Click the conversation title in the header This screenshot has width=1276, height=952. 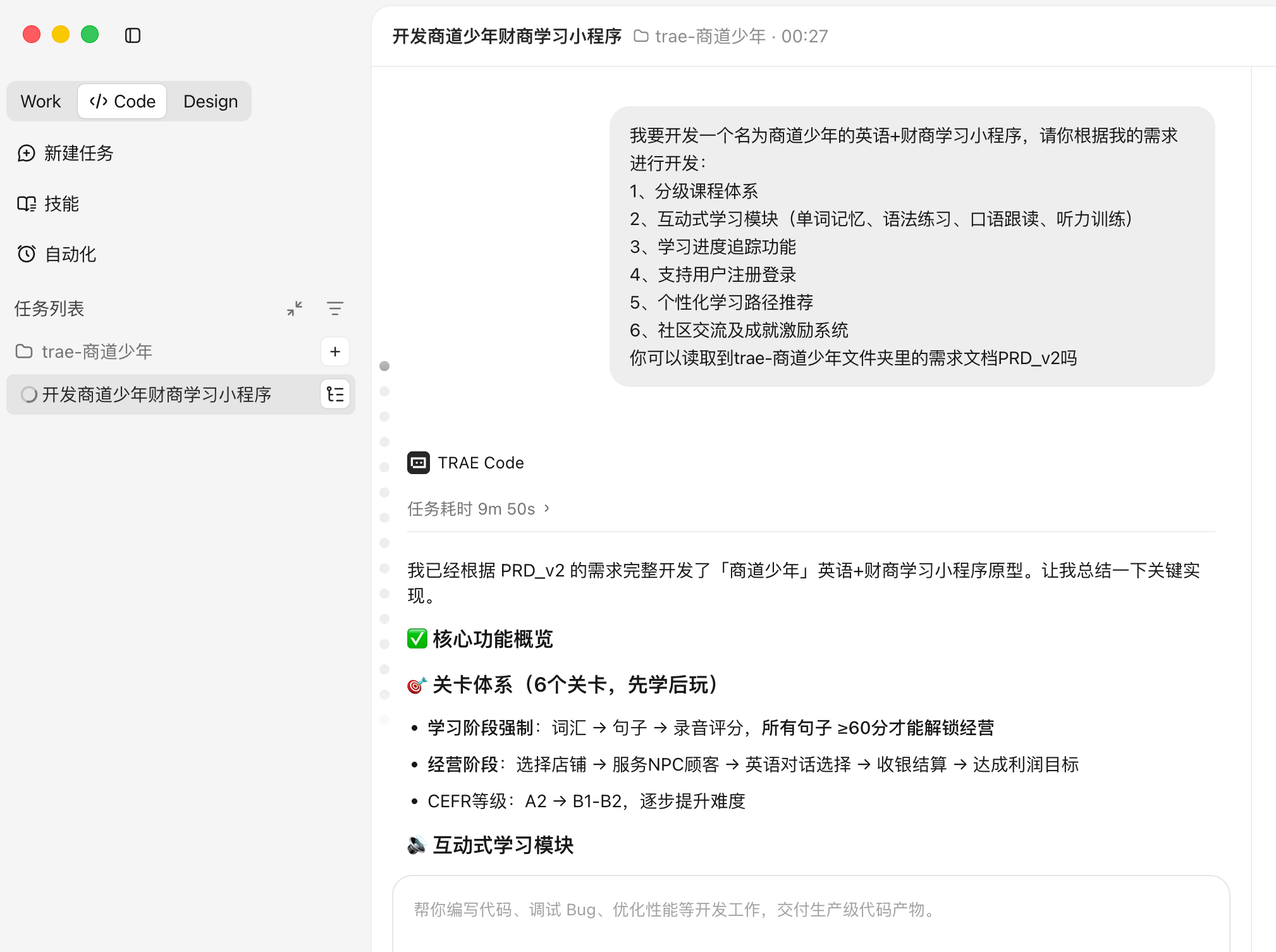(x=506, y=37)
